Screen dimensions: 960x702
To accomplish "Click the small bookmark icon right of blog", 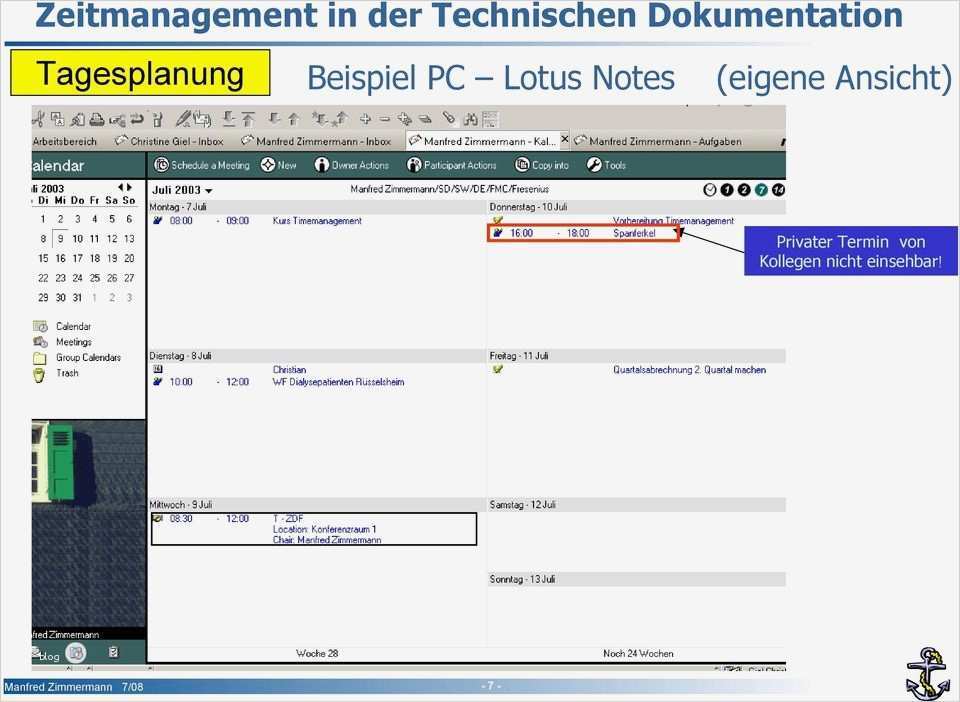I will click(x=113, y=652).
